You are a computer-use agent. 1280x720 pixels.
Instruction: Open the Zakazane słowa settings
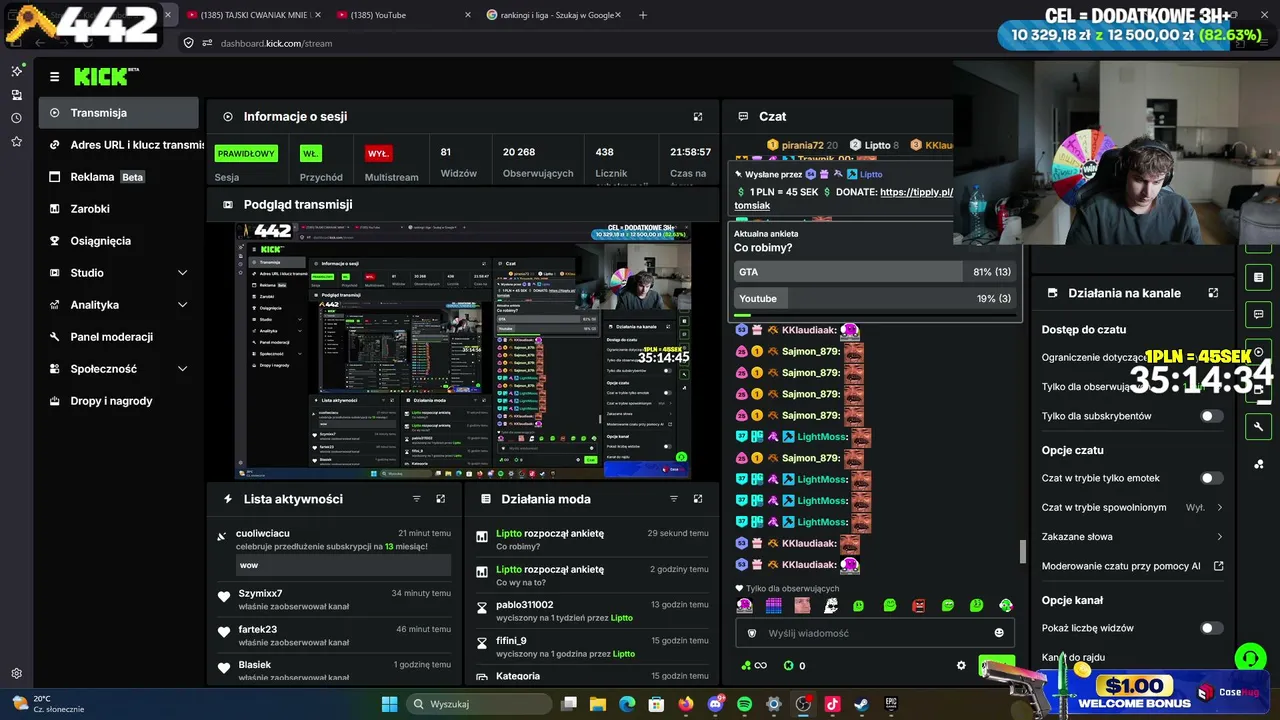(1132, 537)
